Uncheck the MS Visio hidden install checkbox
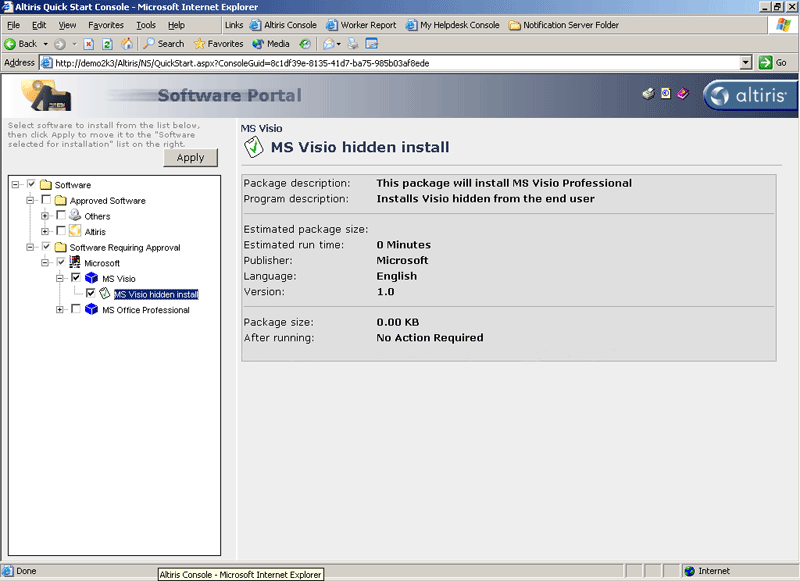The height and width of the screenshot is (581, 800). click(x=91, y=294)
